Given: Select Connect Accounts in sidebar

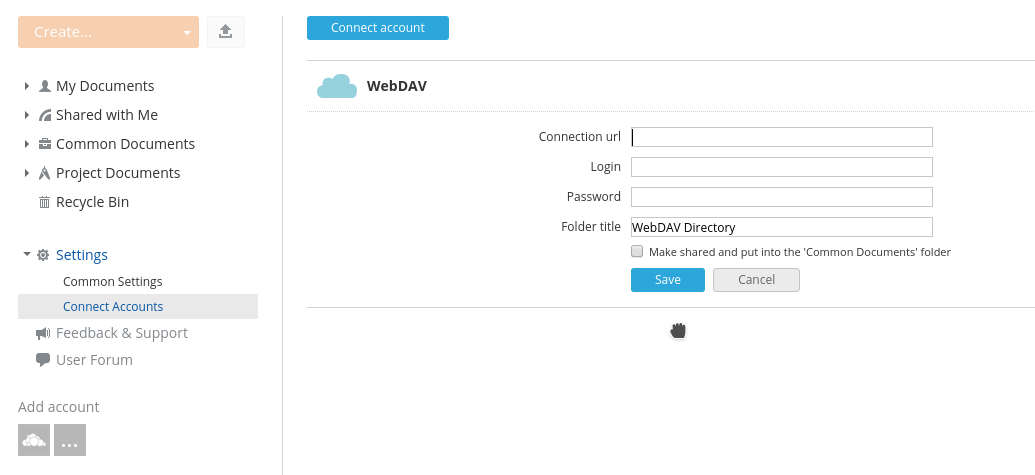Looking at the screenshot, I should click(x=113, y=307).
